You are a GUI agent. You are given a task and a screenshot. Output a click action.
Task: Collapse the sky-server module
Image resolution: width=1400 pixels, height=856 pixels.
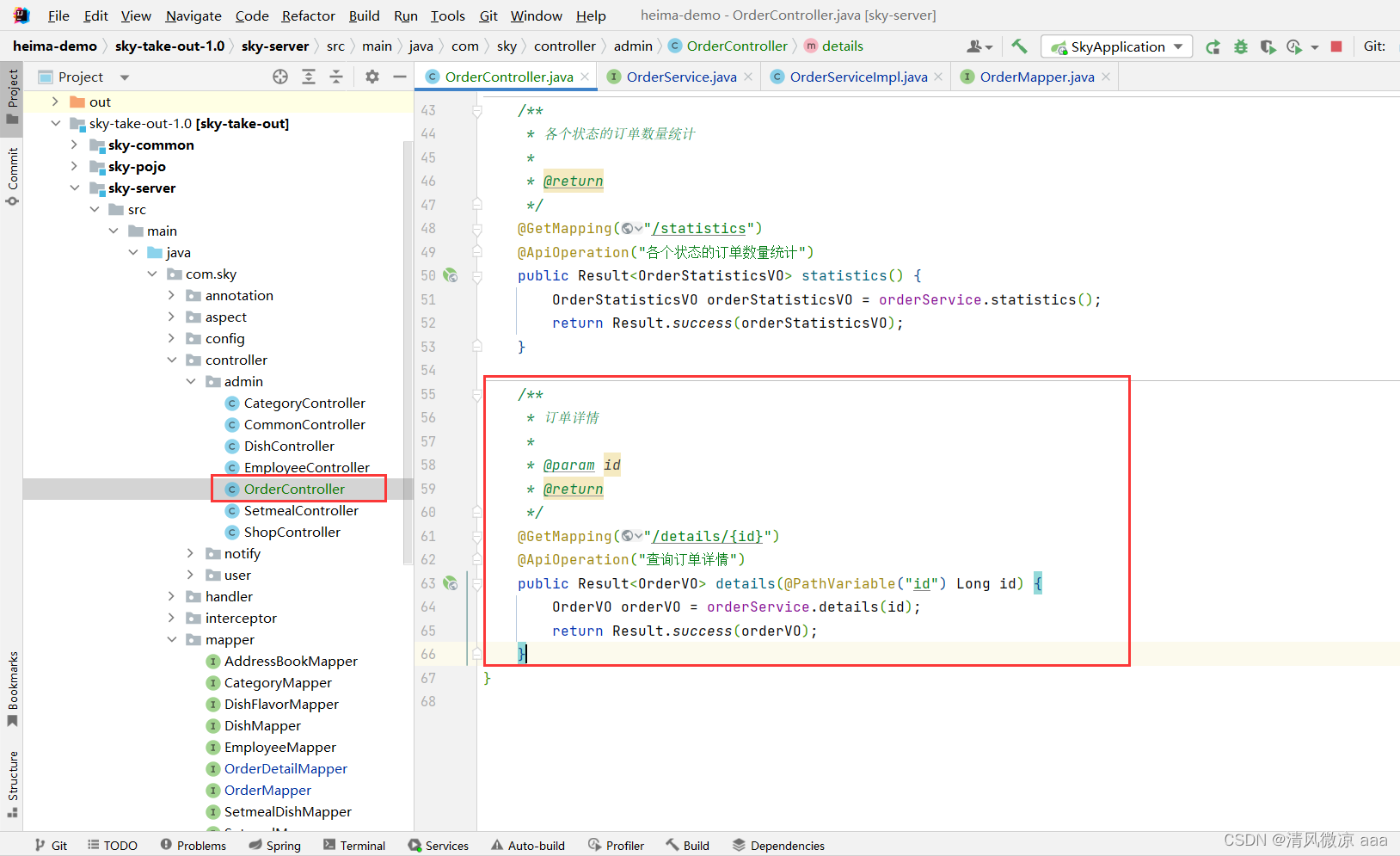[x=74, y=188]
